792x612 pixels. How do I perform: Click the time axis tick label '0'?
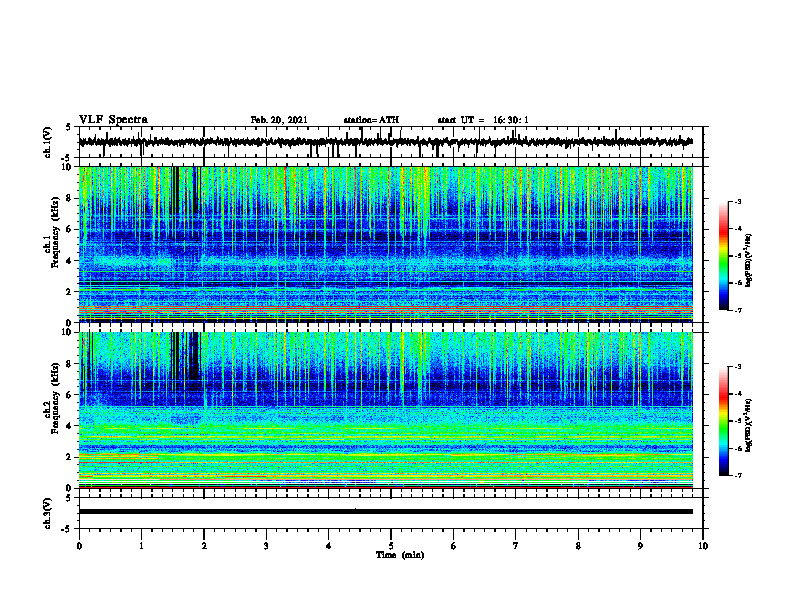[x=79, y=546]
